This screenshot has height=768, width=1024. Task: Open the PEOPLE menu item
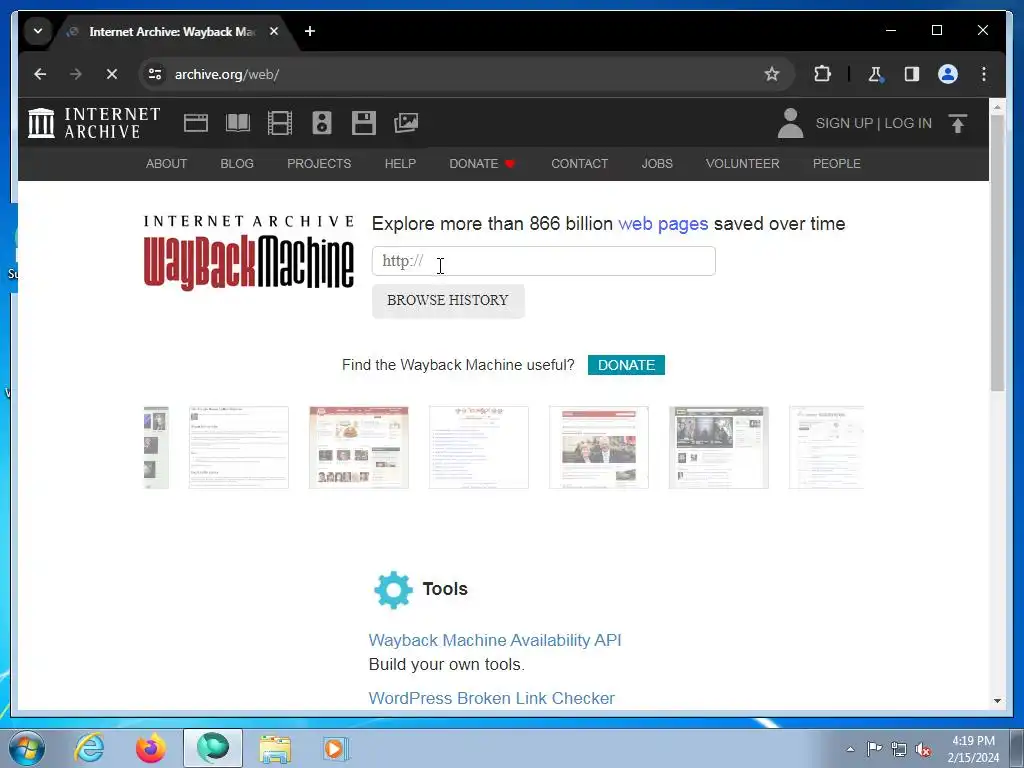[837, 164]
